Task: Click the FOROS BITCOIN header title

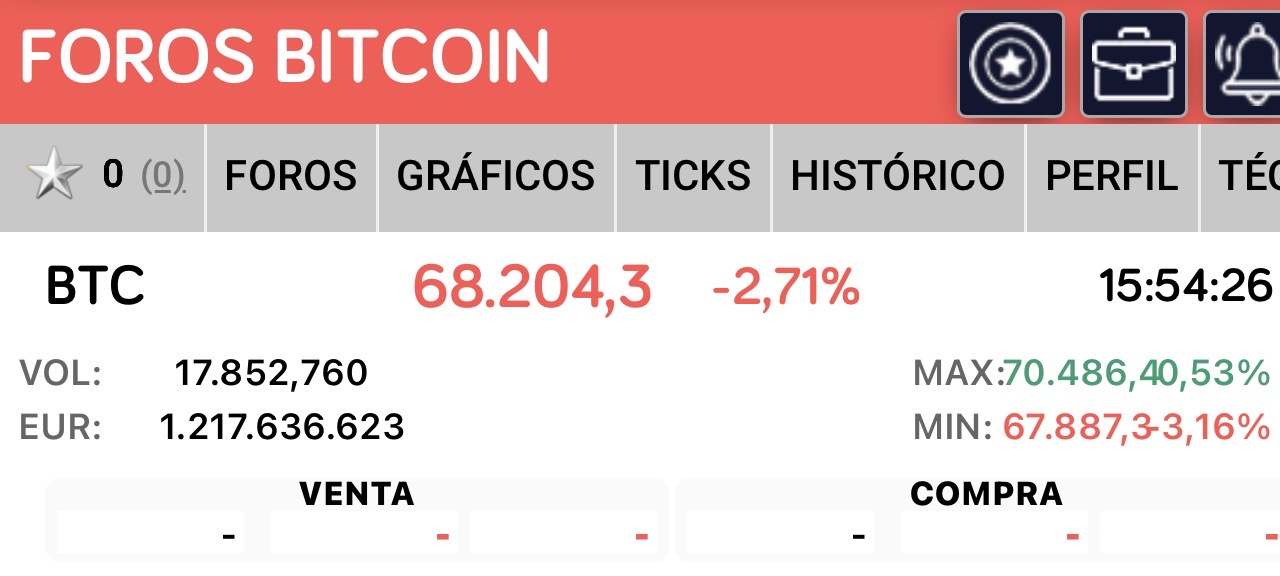Action: point(285,56)
